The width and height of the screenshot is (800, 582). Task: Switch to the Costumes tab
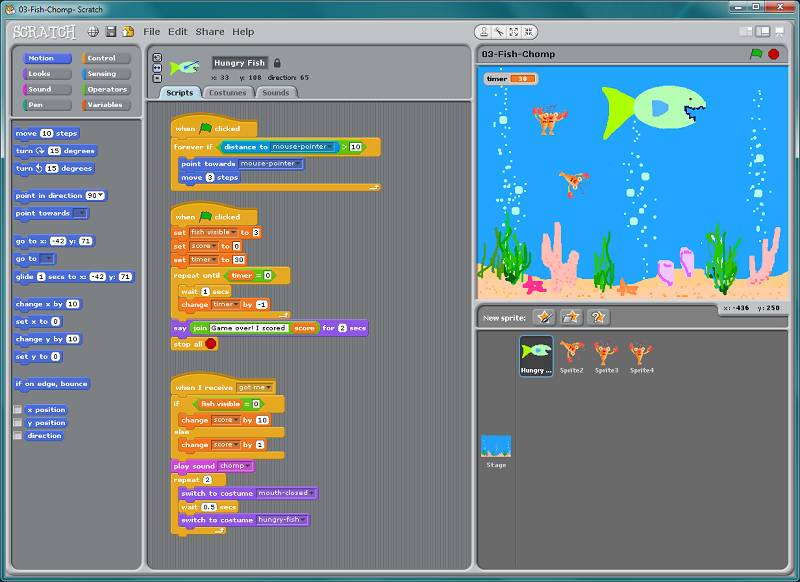coord(228,93)
